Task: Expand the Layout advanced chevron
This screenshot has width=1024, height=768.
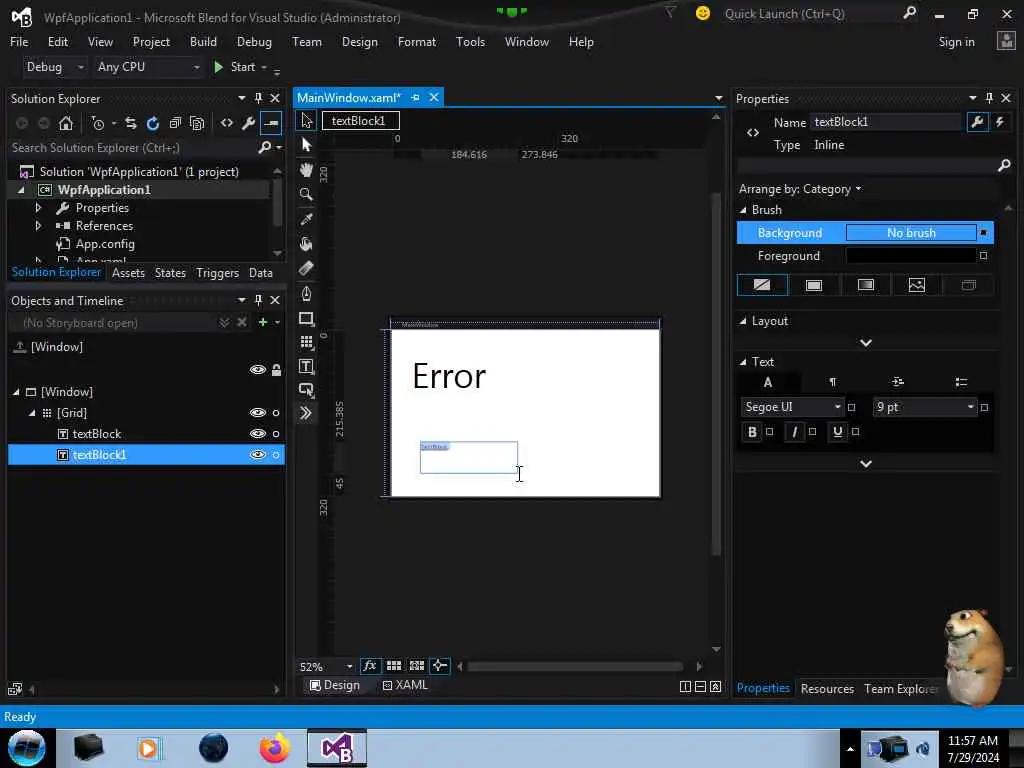Action: (866, 343)
